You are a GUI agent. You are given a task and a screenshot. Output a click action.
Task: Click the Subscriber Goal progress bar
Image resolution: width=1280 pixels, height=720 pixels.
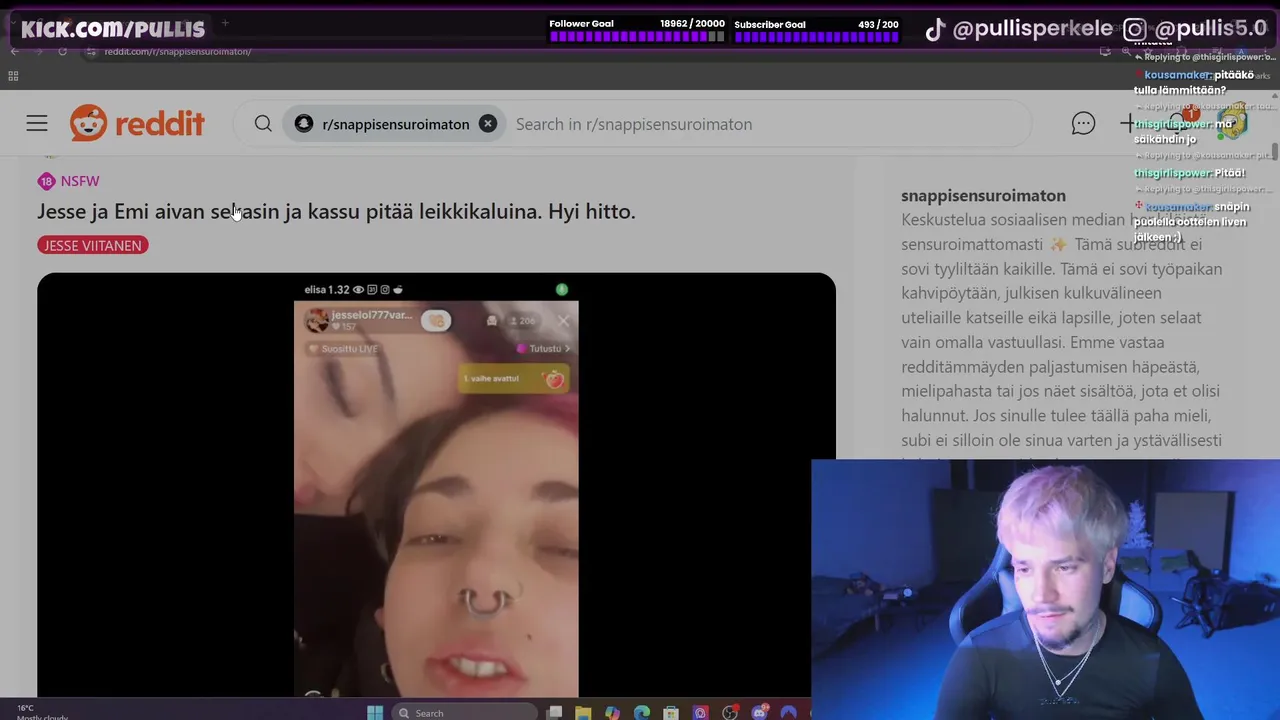[816, 36]
